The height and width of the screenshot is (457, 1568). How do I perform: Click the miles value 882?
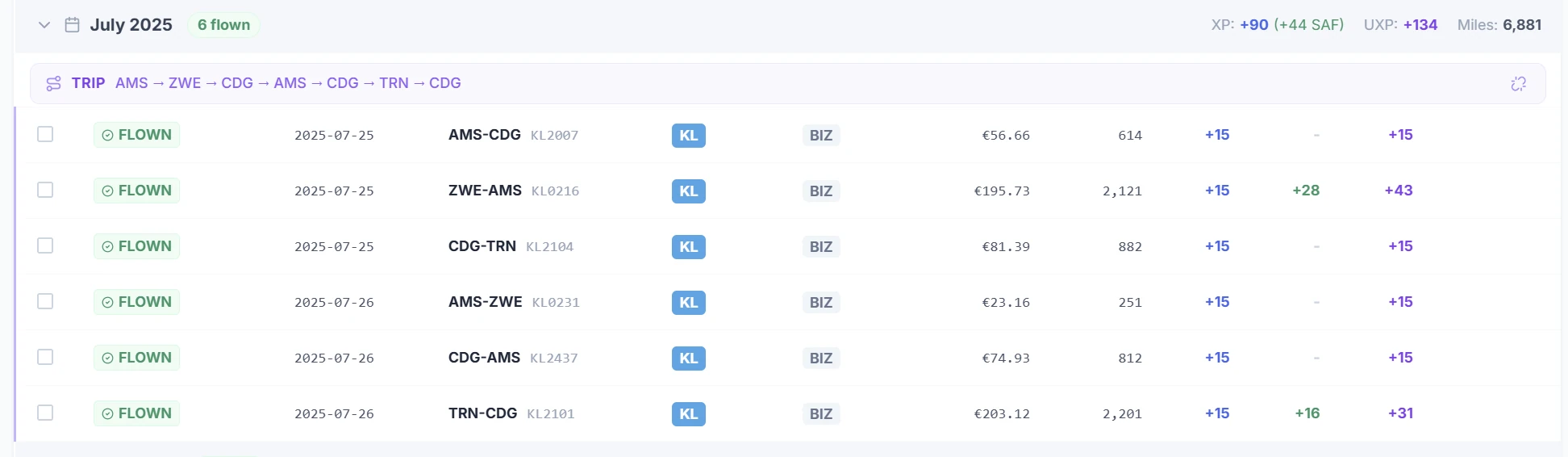pyautogui.click(x=1130, y=247)
